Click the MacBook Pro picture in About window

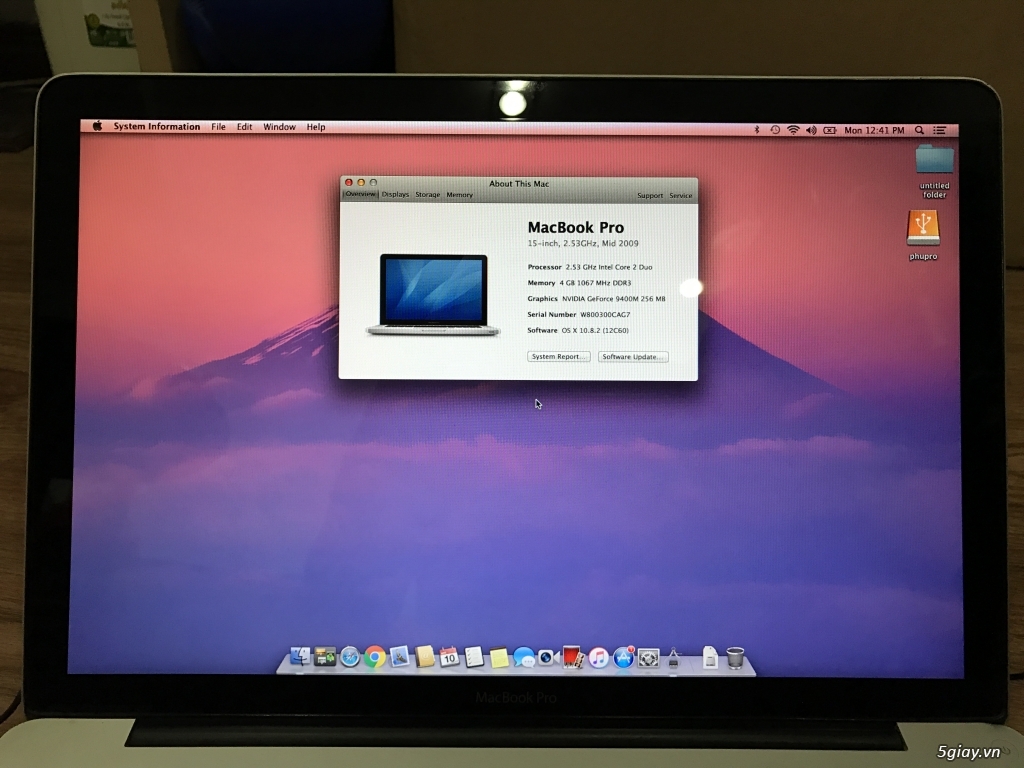tap(432, 295)
